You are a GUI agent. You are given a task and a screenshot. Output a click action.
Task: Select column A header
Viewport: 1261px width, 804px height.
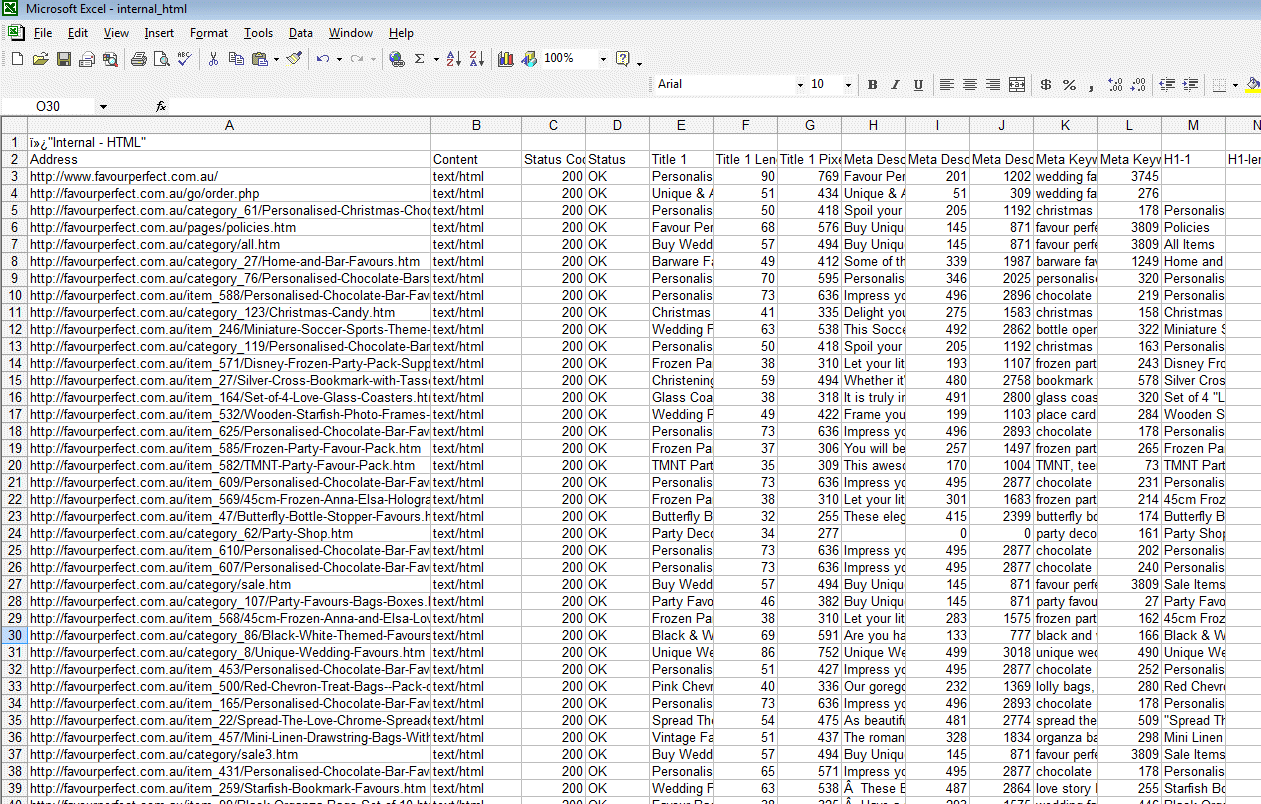point(229,125)
